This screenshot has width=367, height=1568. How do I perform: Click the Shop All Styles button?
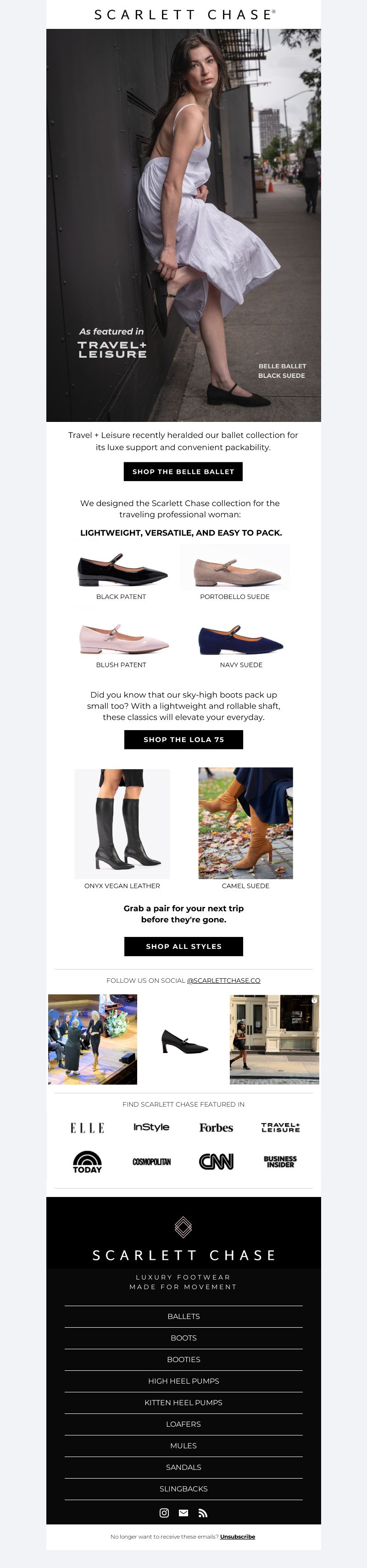pyautogui.click(x=183, y=947)
